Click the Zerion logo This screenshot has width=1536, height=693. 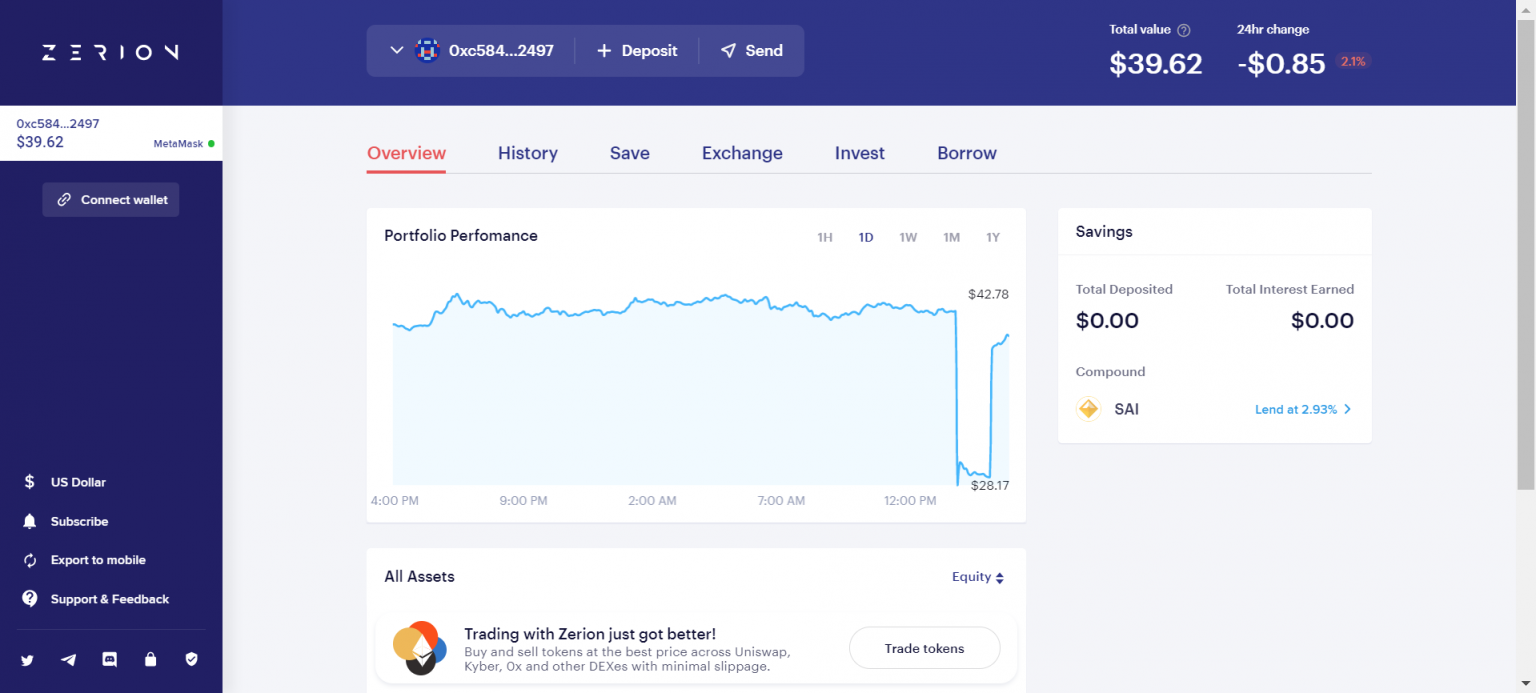pos(110,52)
